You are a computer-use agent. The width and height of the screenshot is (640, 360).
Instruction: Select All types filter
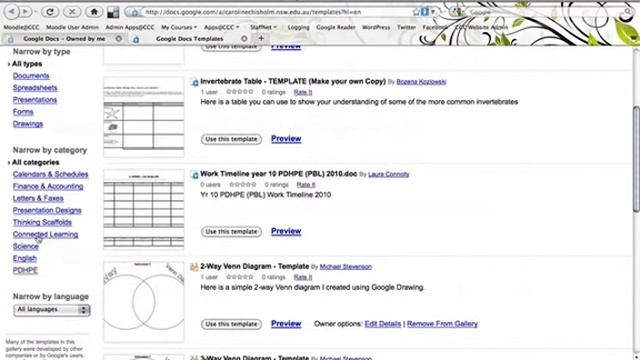27,64
